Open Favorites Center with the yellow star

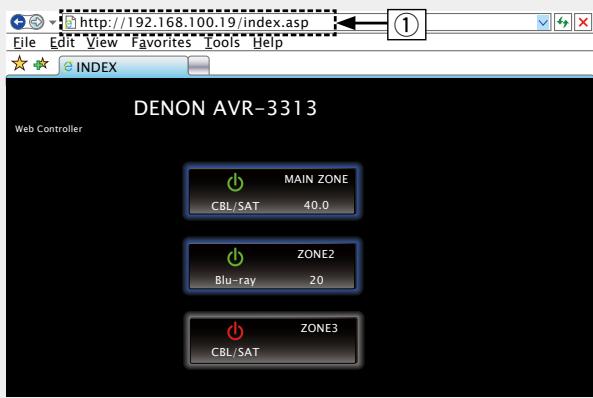tap(19, 64)
